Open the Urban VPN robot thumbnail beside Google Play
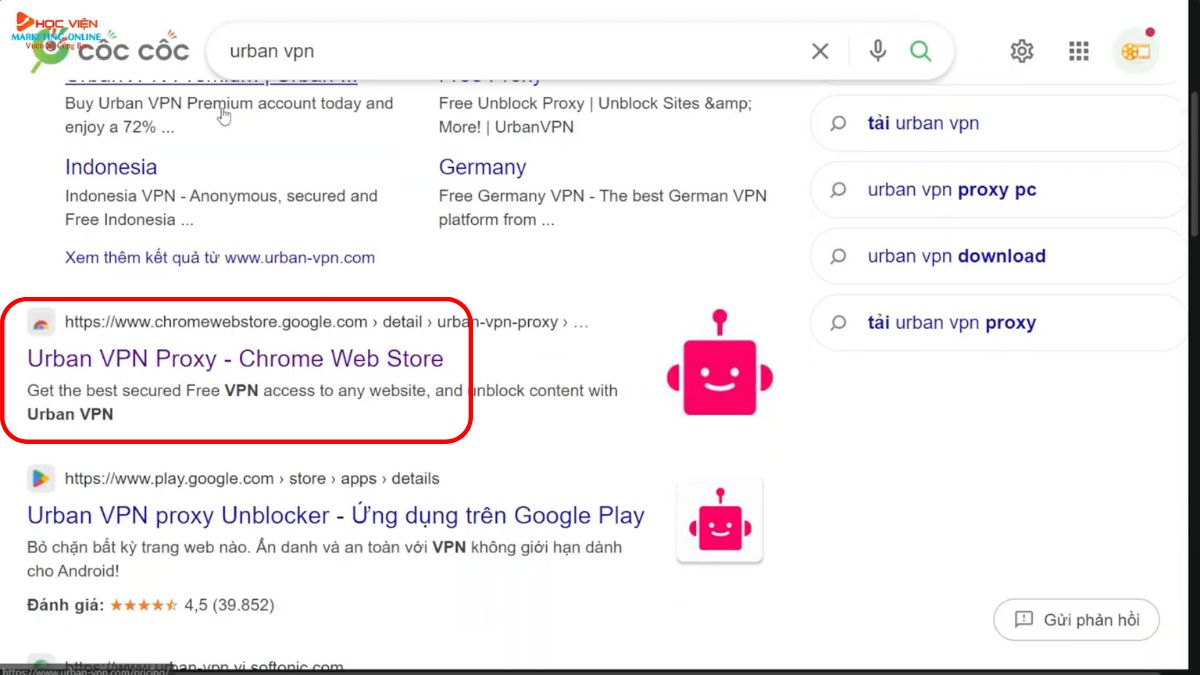1200x675 pixels. coord(720,520)
